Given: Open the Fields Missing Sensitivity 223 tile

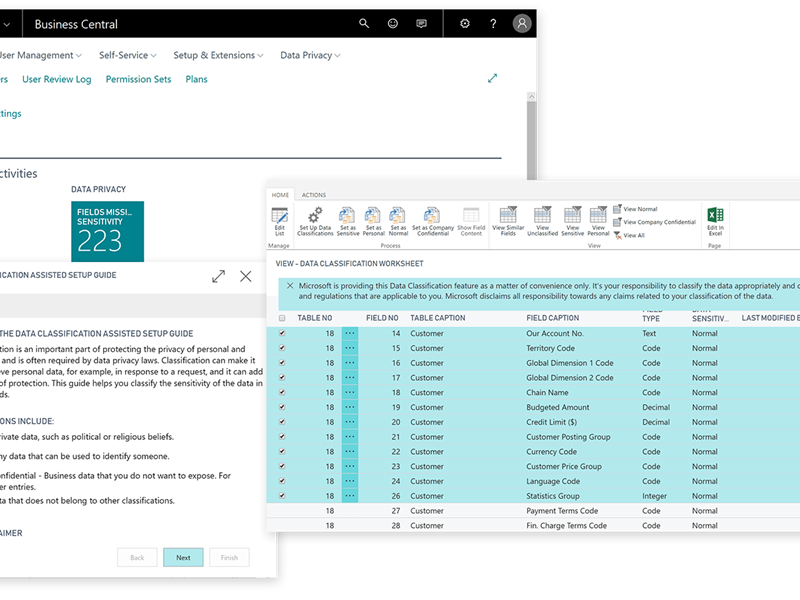Looking at the screenshot, I should coord(107,229).
